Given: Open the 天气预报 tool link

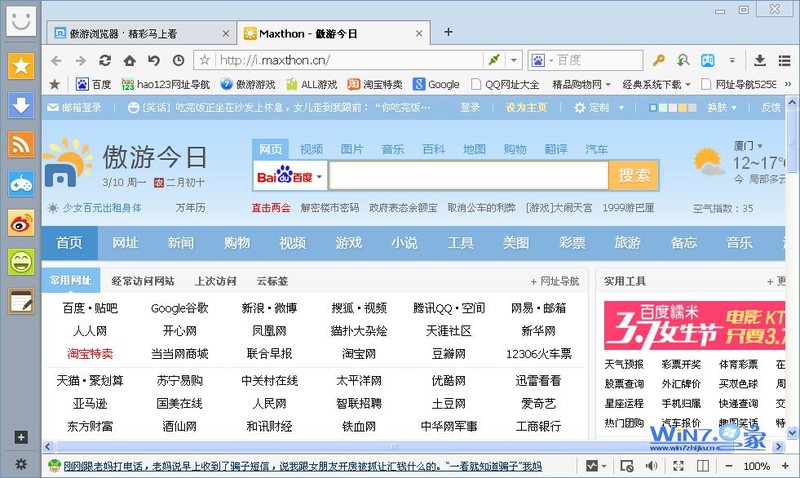Looking at the screenshot, I should point(624,364).
